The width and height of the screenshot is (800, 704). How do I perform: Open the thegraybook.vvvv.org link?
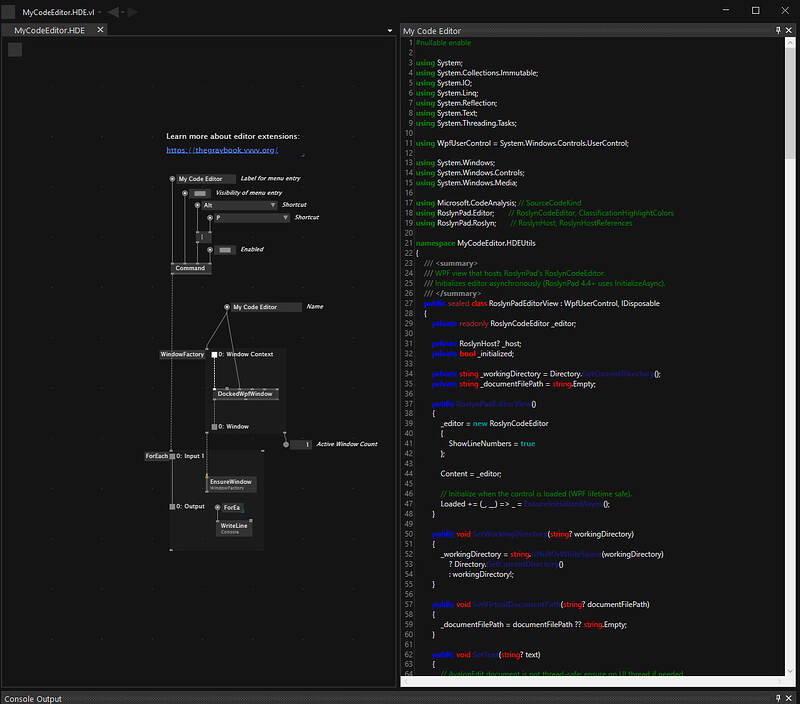point(221,150)
